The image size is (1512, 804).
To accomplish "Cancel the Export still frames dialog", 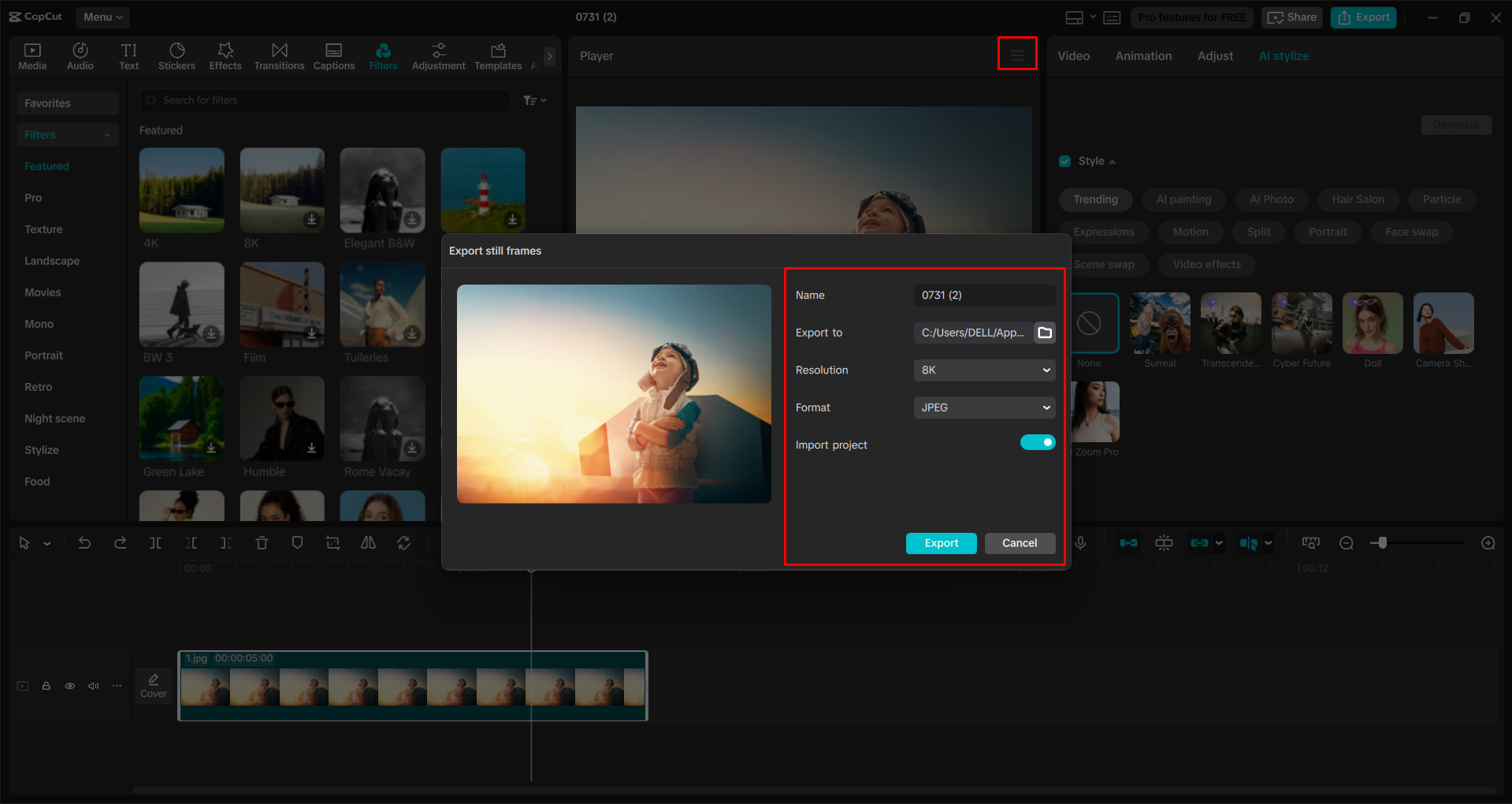I will coord(1020,543).
